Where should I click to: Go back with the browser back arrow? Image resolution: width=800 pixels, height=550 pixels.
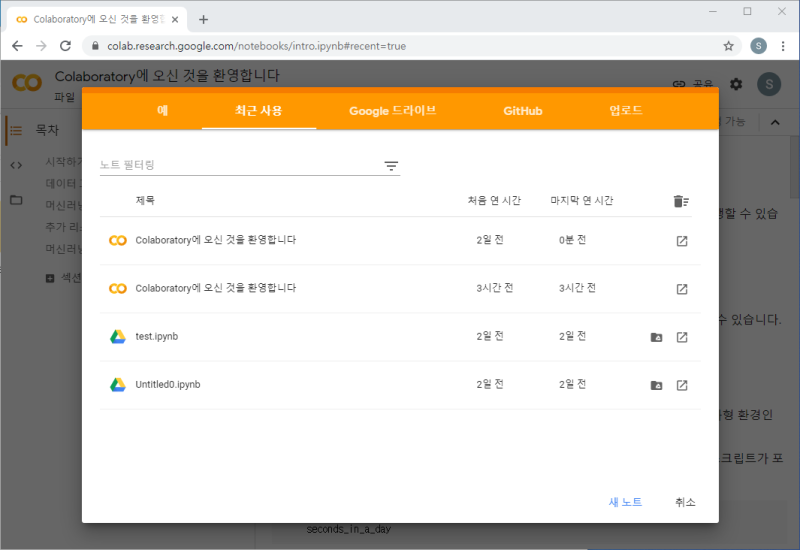17,46
